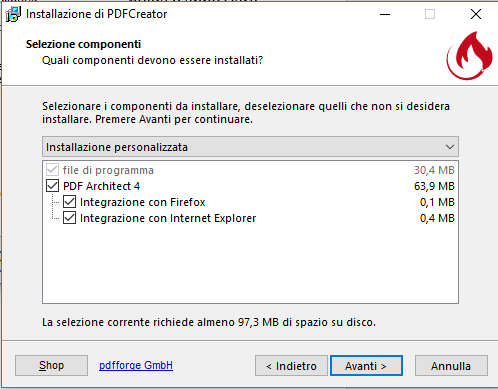Toggle Integrazione con Internet Explorer checkbox
This screenshot has width=498, height=389.
pos(69,218)
